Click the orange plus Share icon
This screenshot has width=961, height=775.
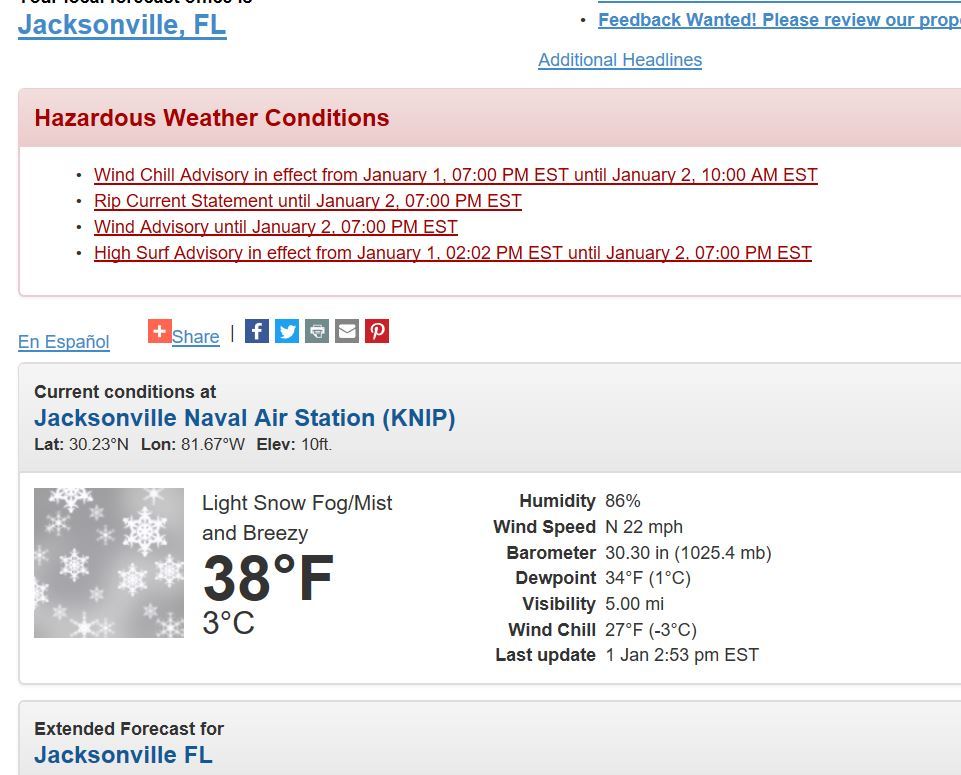(x=159, y=331)
